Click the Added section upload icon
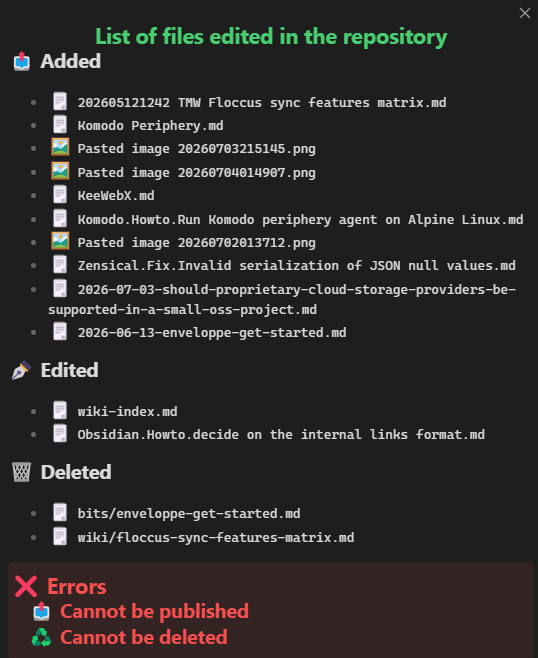The image size is (538, 658). [22, 61]
